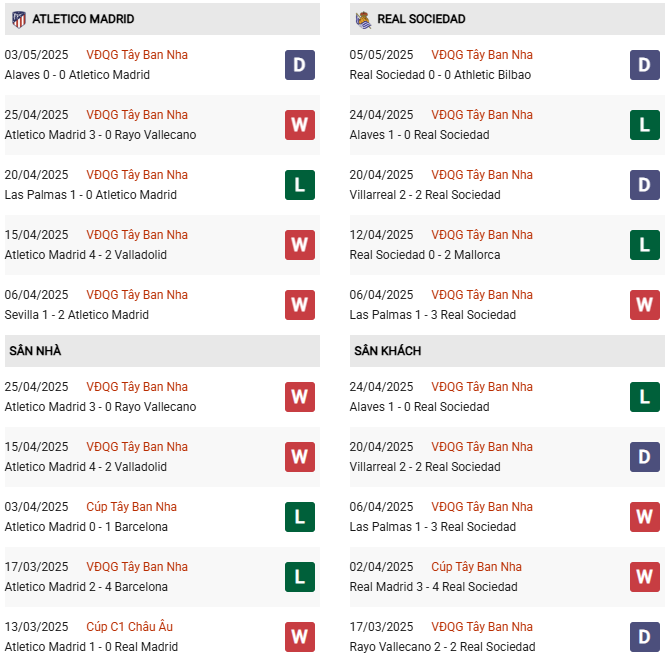This screenshot has height=663, width=666.
Task: Click the D badge for Rayo Vallecano 2-2 Real Sociedad
Action: click(645, 637)
